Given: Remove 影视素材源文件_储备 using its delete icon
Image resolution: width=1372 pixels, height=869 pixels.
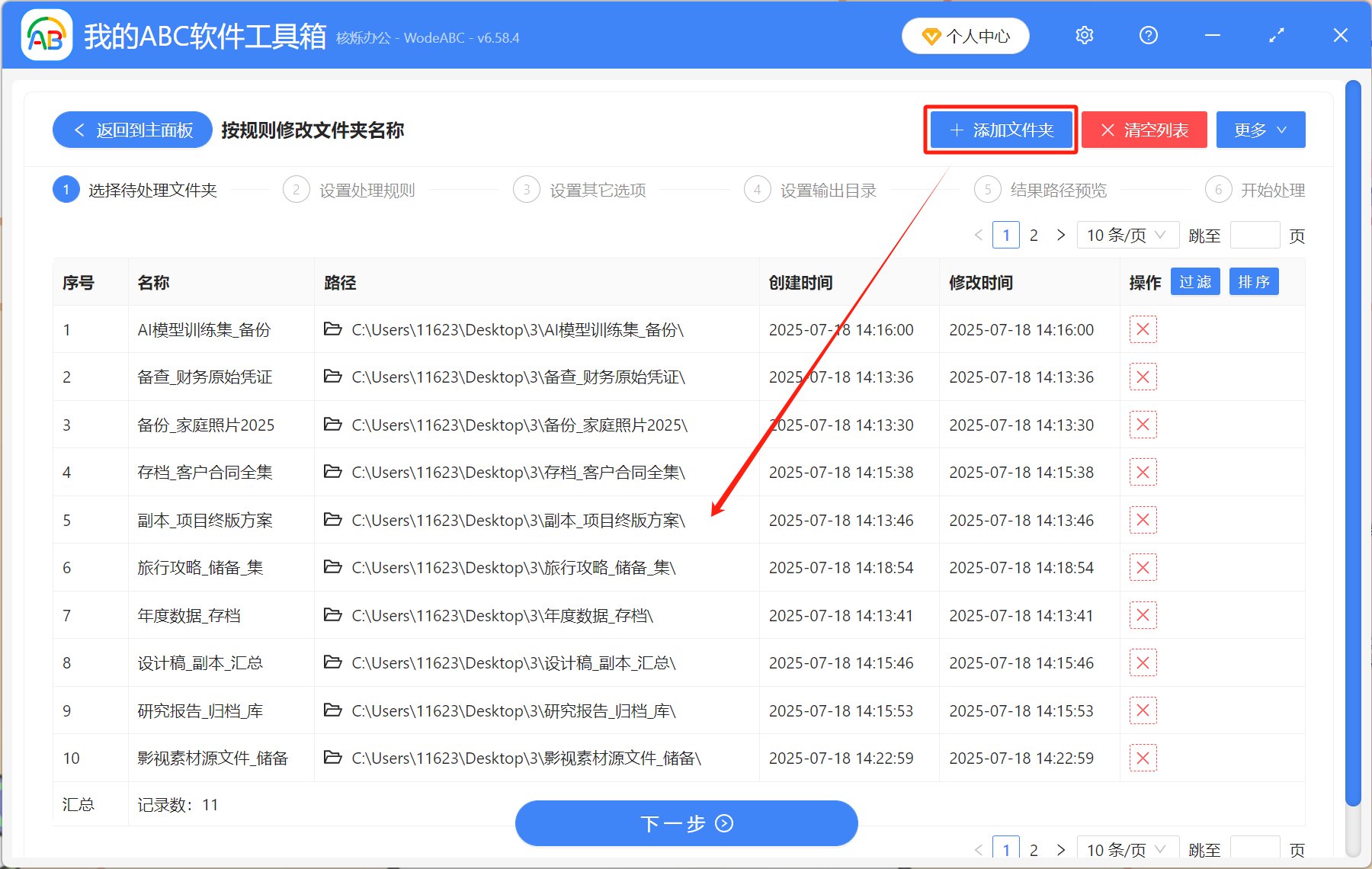Looking at the screenshot, I should 1143,758.
